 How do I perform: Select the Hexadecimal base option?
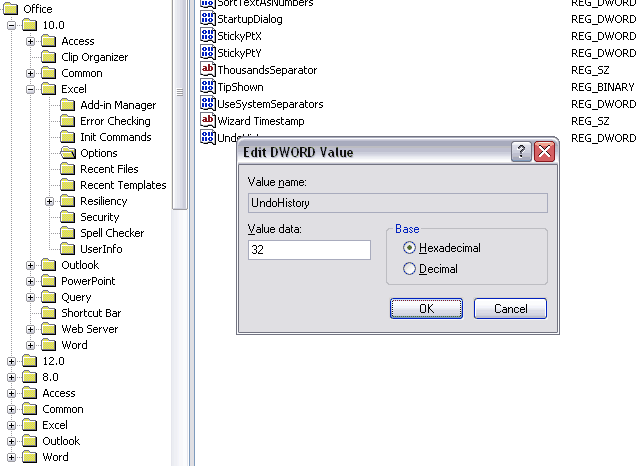coord(442,248)
